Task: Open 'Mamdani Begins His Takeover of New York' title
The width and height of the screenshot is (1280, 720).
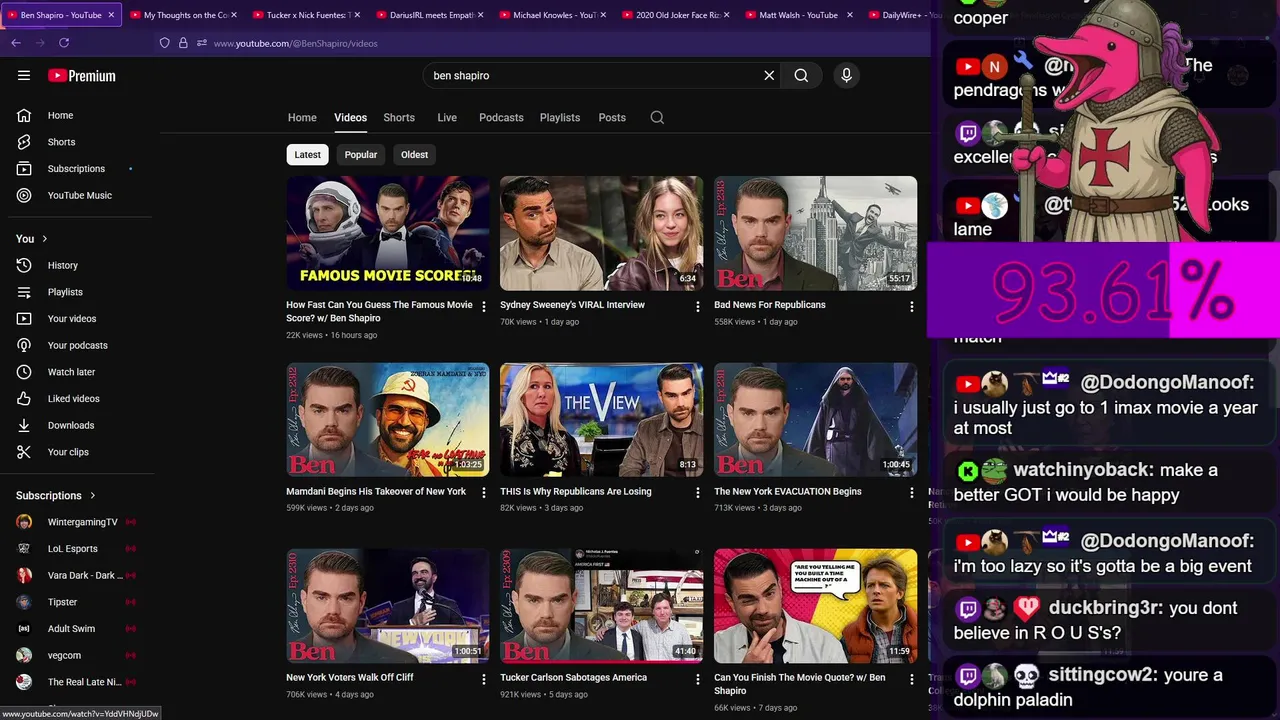Action: [376, 491]
